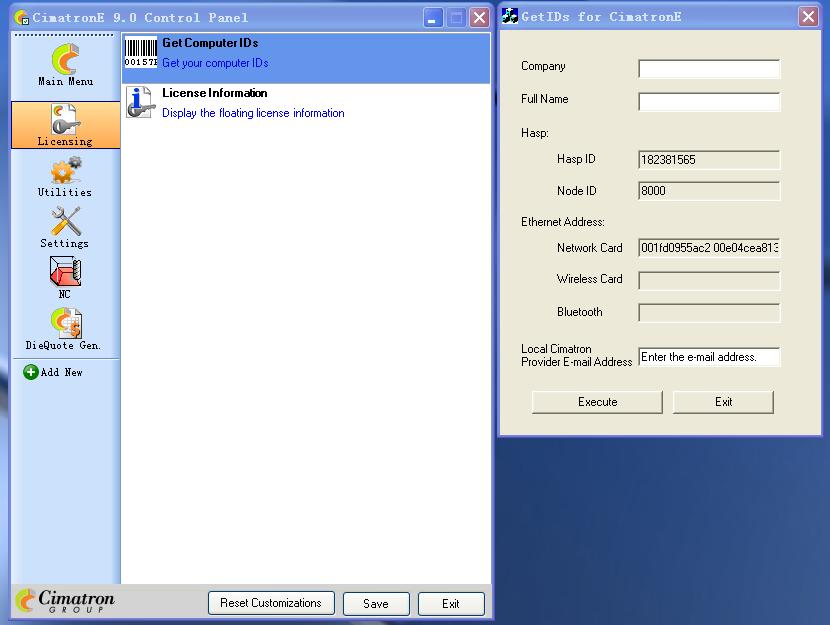The image size is (830, 625).
Task: Focus the Full Name input field
Action: tap(709, 101)
